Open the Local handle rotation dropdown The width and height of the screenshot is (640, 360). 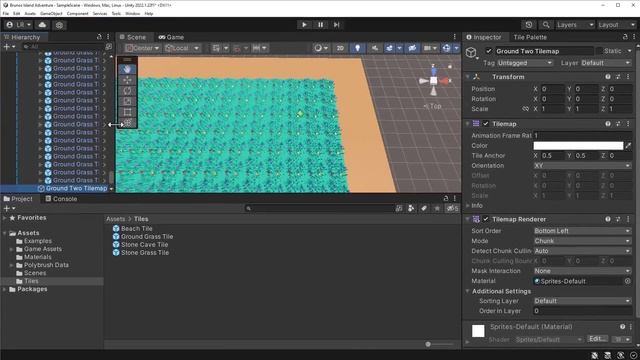click(x=182, y=48)
